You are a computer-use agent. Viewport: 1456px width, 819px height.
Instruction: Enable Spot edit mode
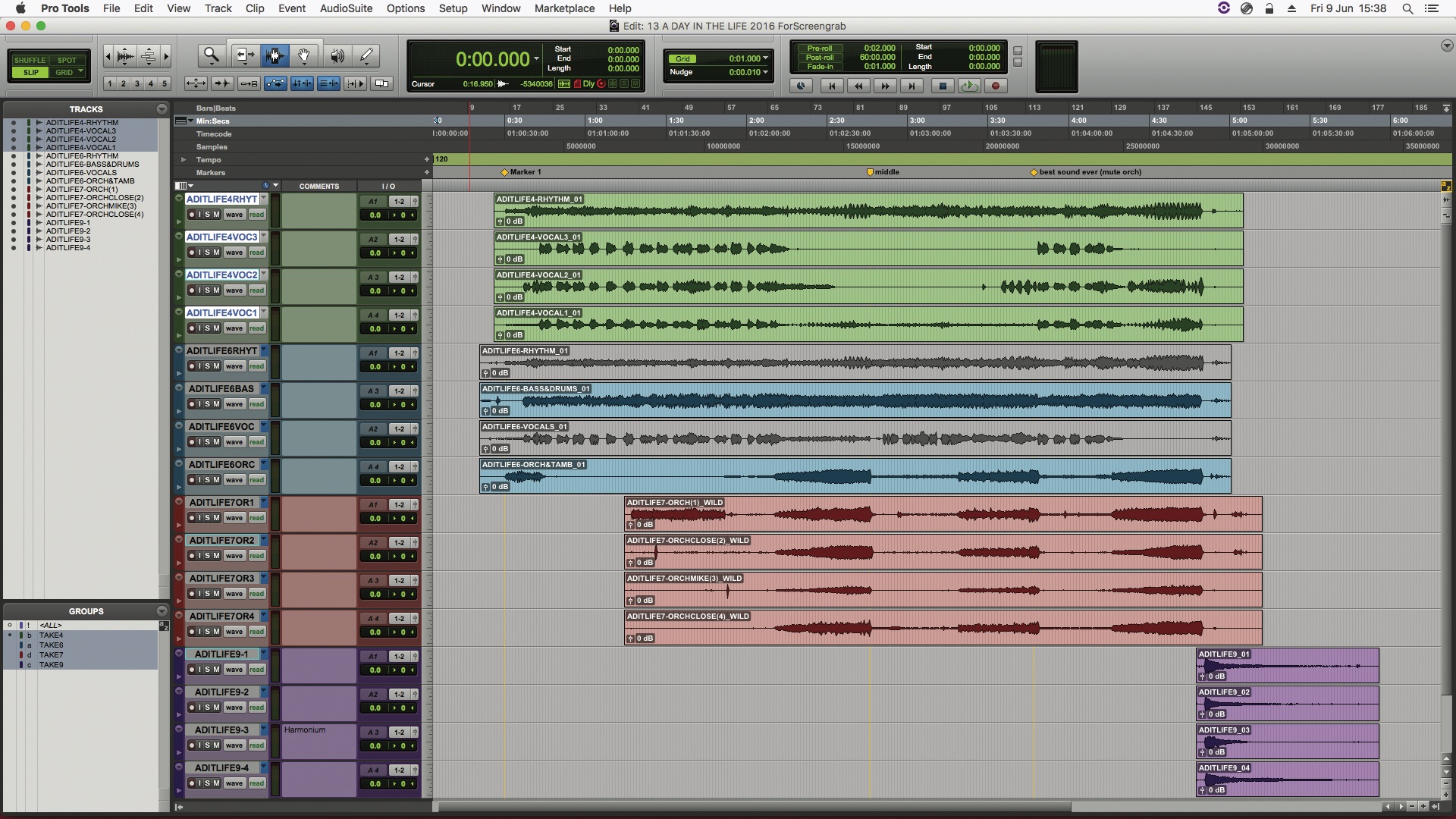pos(67,60)
